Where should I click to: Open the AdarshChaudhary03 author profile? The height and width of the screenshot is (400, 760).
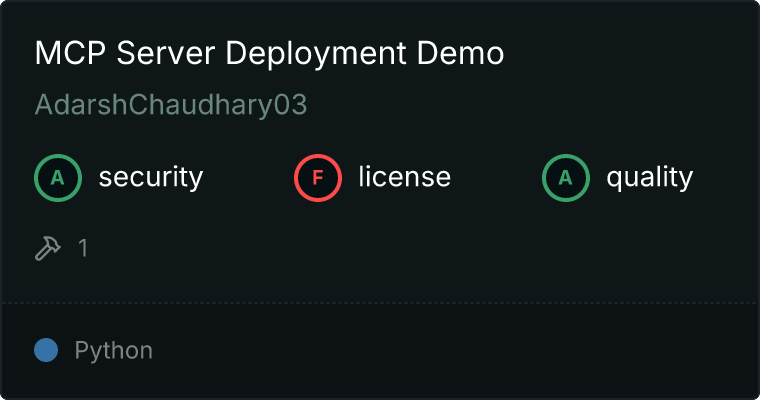coord(170,106)
